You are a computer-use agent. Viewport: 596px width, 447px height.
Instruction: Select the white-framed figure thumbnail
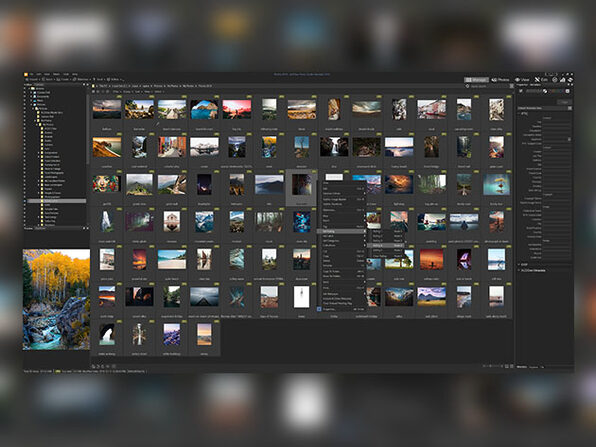coord(301,297)
